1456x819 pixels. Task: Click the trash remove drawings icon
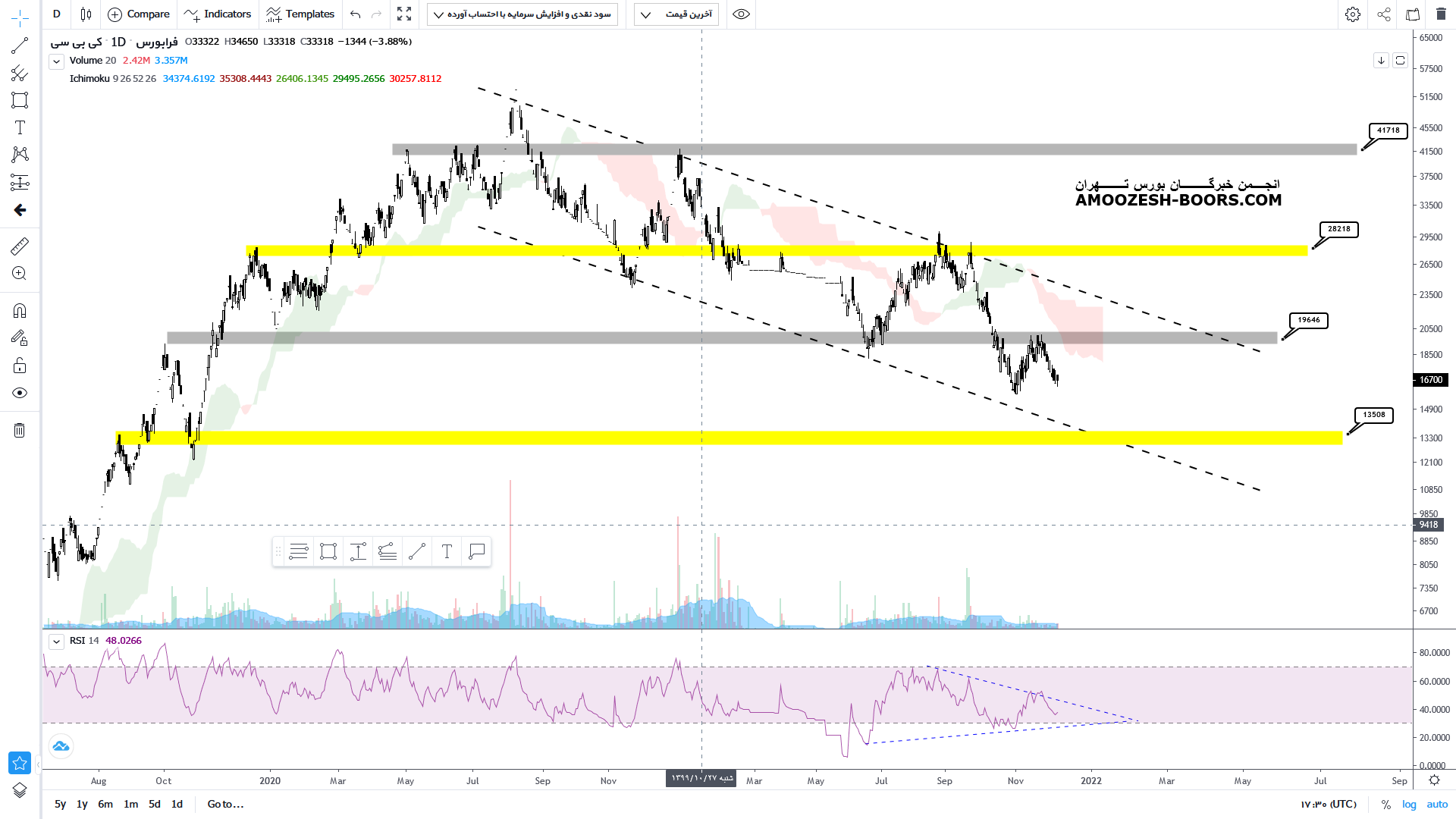(20, 431)
